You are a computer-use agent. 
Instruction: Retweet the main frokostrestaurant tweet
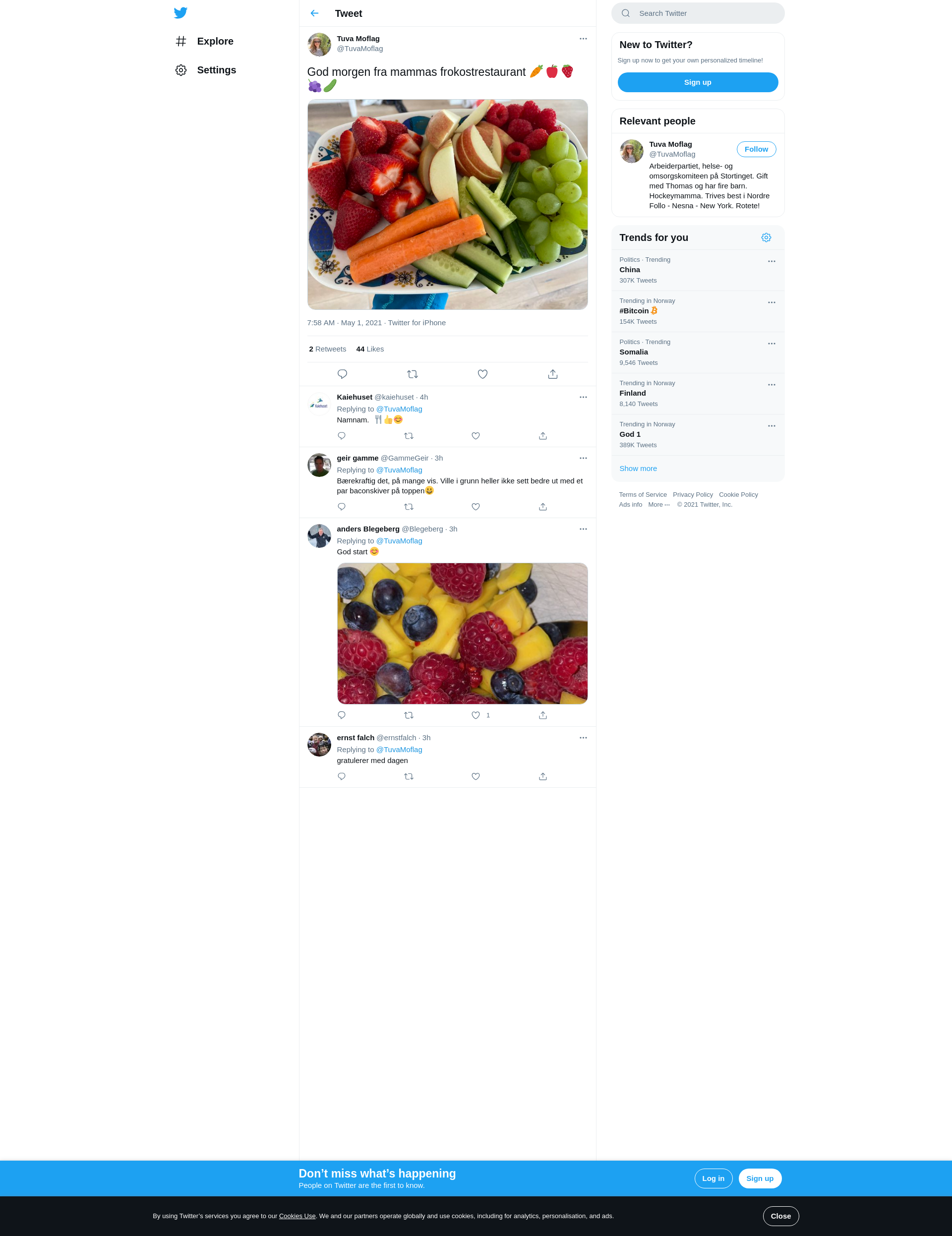413,374
